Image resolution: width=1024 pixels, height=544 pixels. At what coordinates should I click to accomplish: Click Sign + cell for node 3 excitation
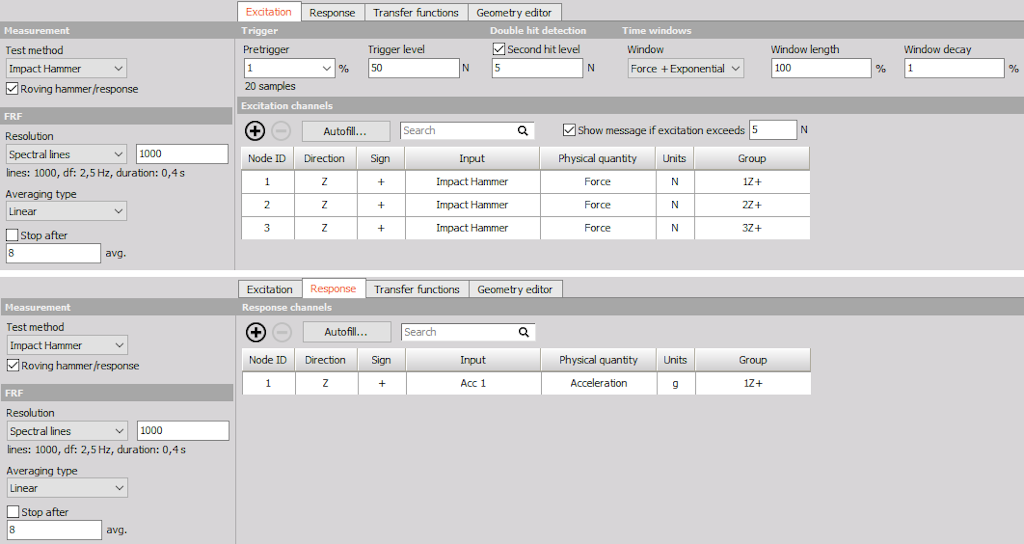click(381, 228)
